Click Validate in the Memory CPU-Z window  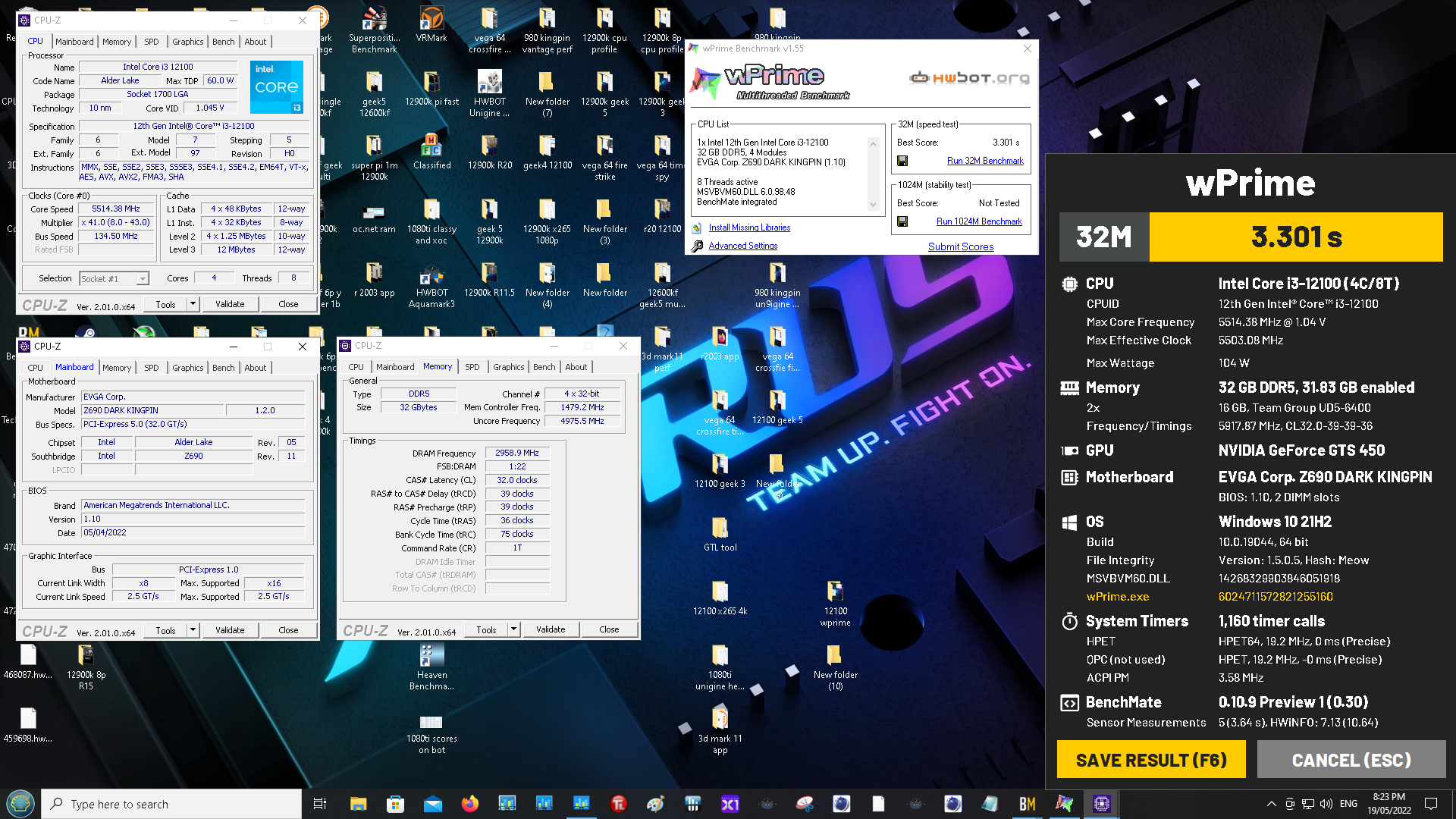coord(551,629)
